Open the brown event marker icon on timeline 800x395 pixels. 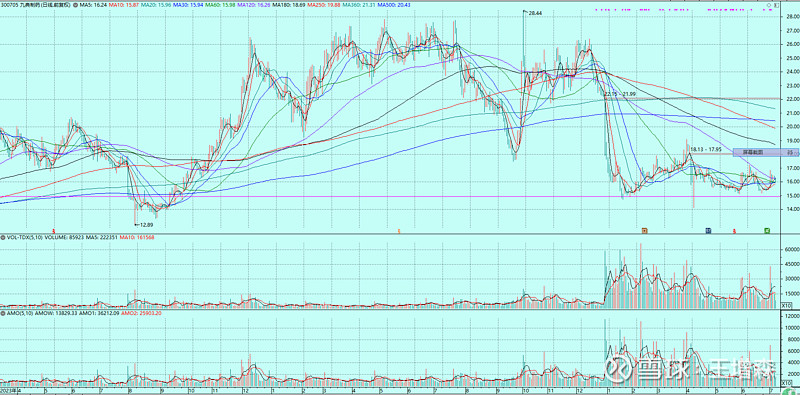point(645,231)
